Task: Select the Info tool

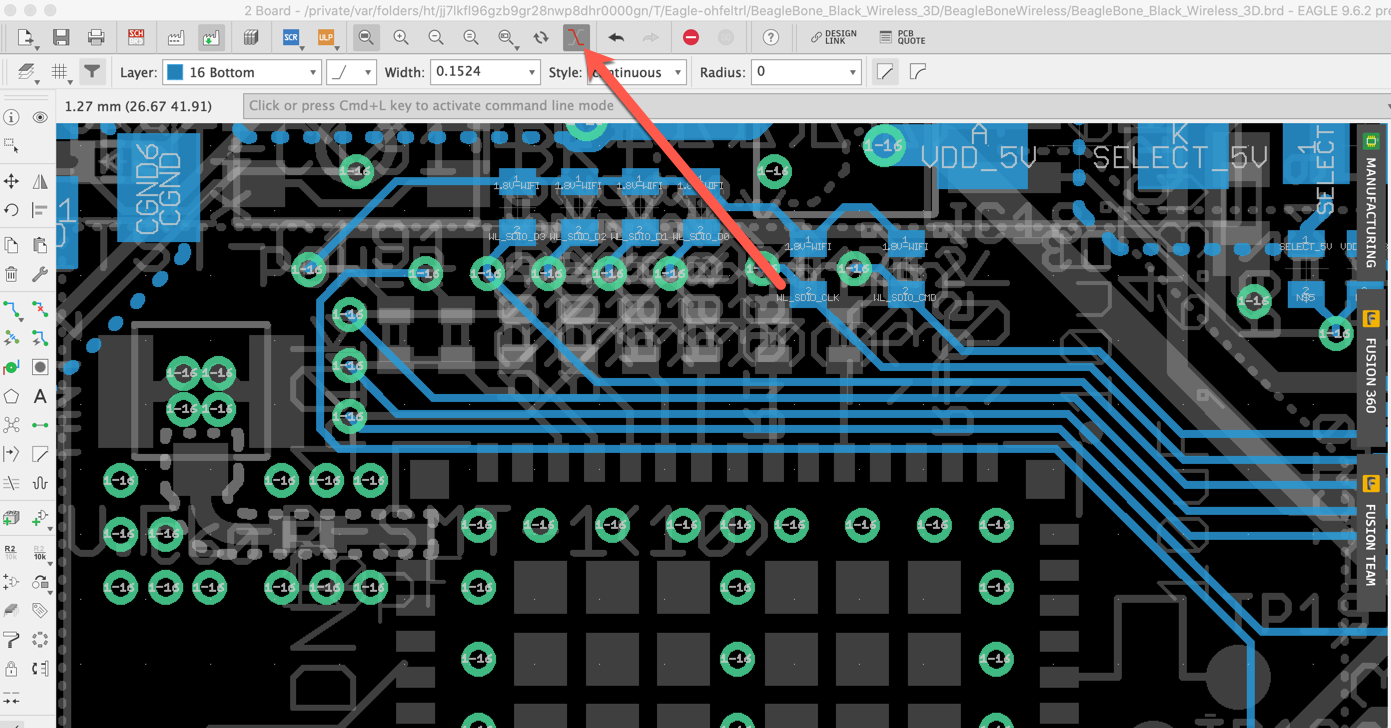Action: (10, 117)
